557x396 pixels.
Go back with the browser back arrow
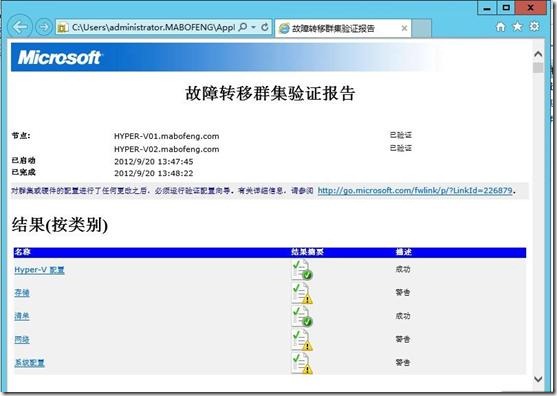(x=20, y=27)
